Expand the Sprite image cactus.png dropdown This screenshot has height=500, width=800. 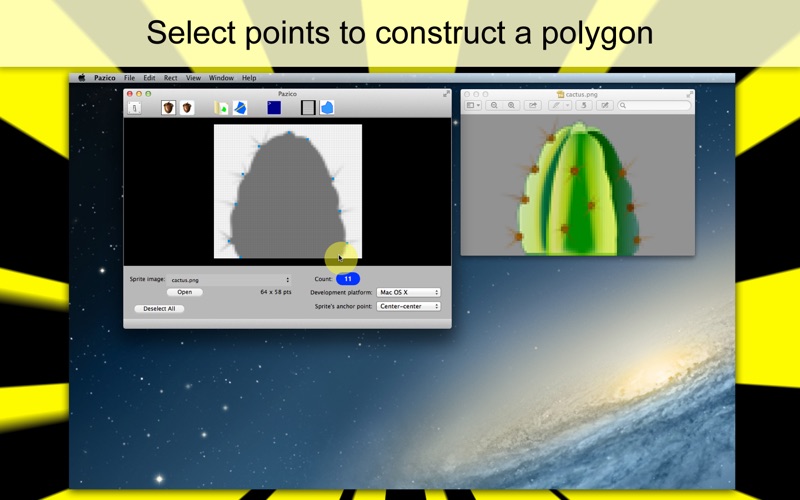pos(230,280)
